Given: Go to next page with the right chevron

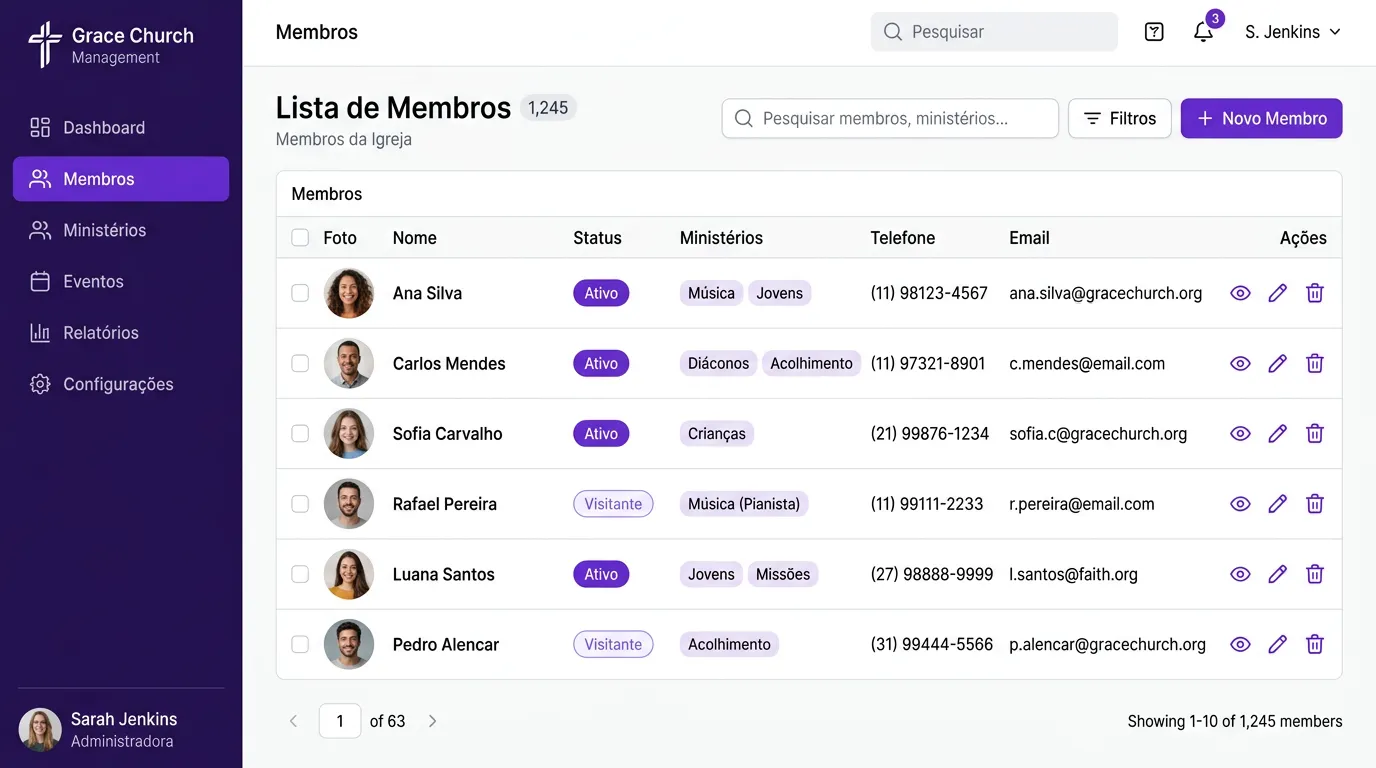Looking at the screenshot, I should tap(432, 720).
